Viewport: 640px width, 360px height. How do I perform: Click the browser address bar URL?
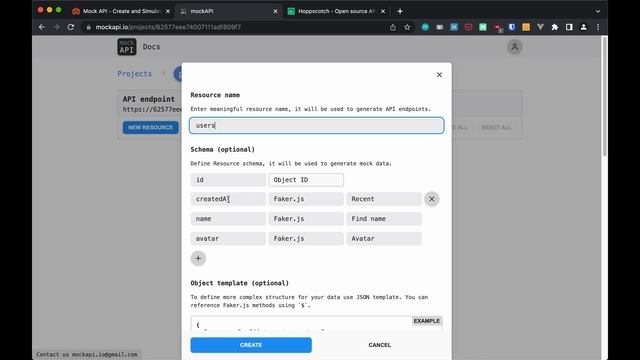point(168,27)
